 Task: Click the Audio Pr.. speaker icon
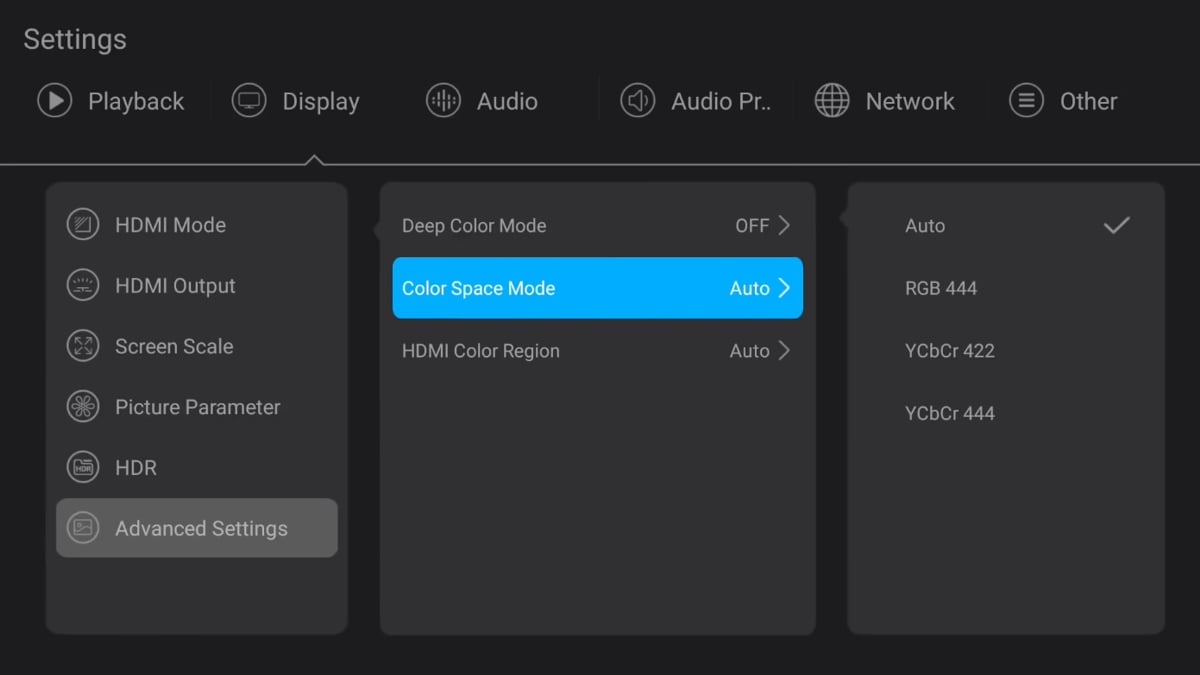pos(637,101)
